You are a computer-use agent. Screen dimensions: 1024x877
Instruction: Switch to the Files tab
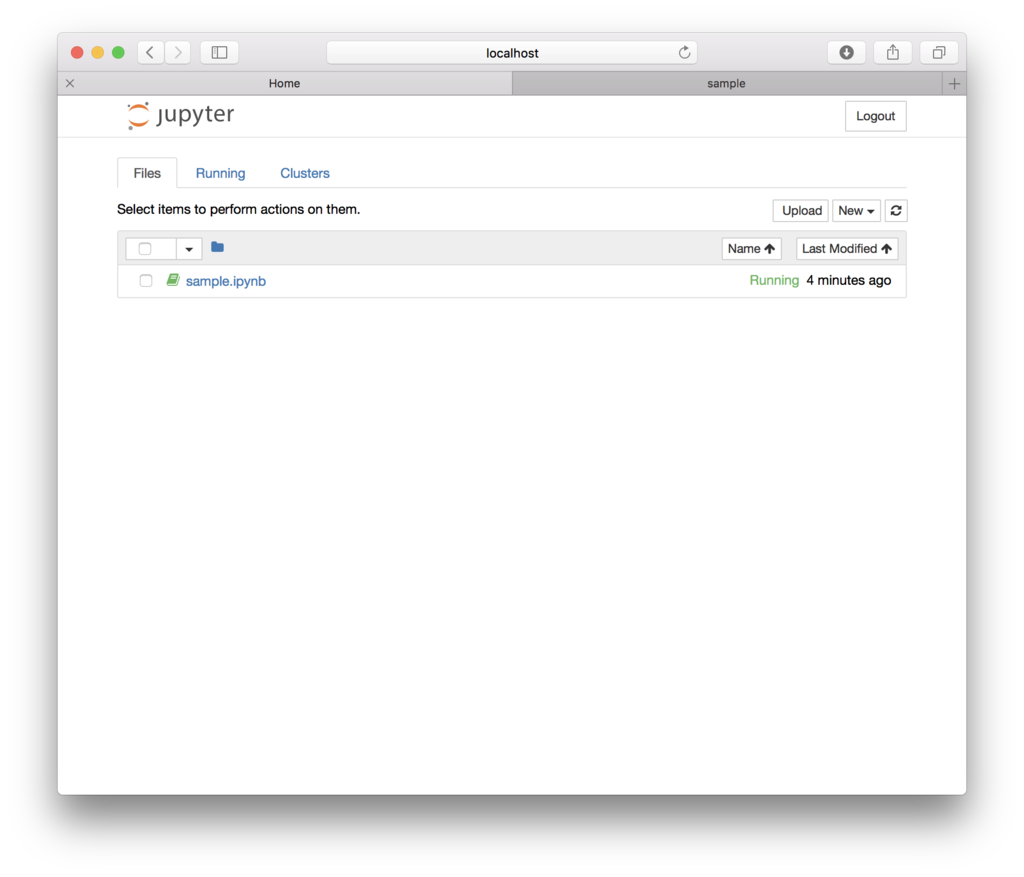click(x=147, y=173)
